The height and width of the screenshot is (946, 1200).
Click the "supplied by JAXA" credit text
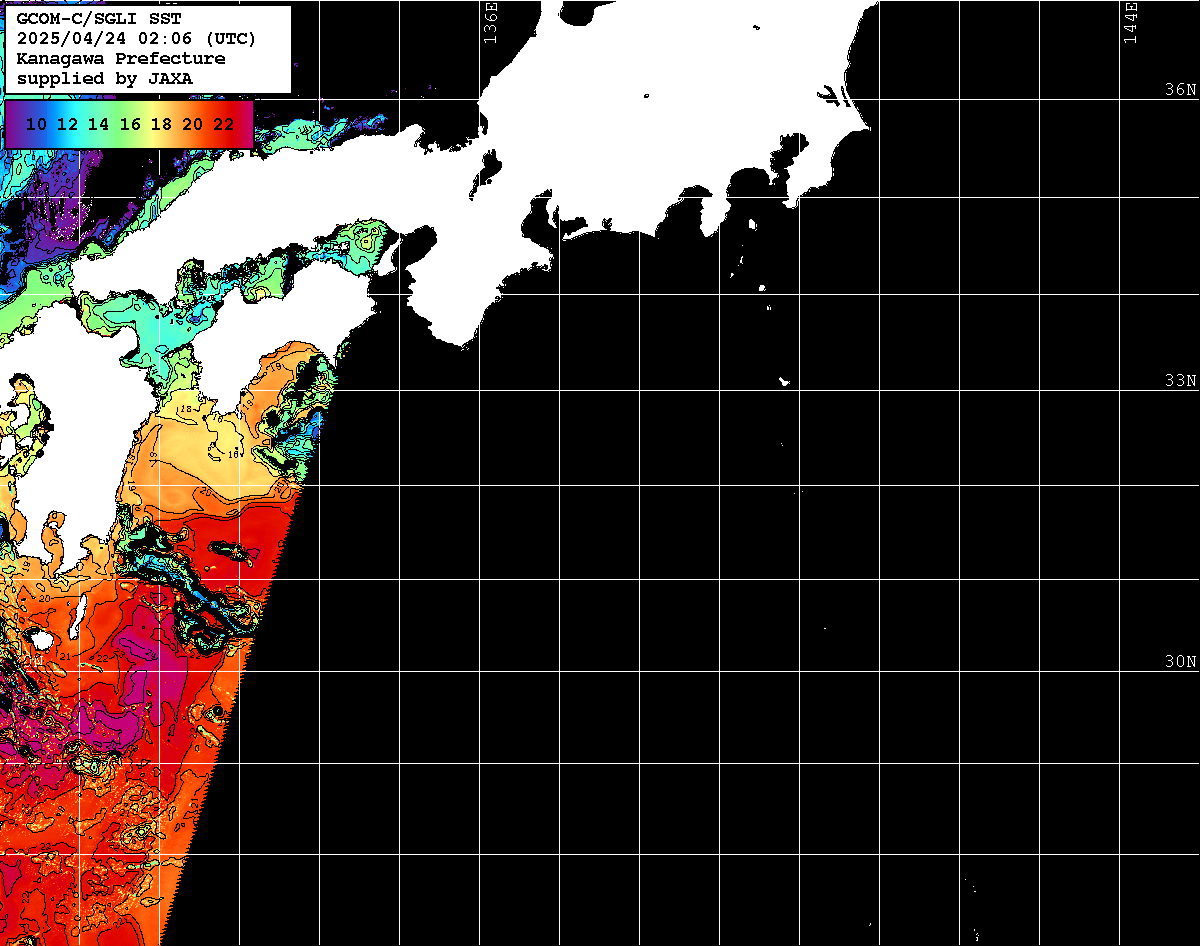(x=105, y=78)
